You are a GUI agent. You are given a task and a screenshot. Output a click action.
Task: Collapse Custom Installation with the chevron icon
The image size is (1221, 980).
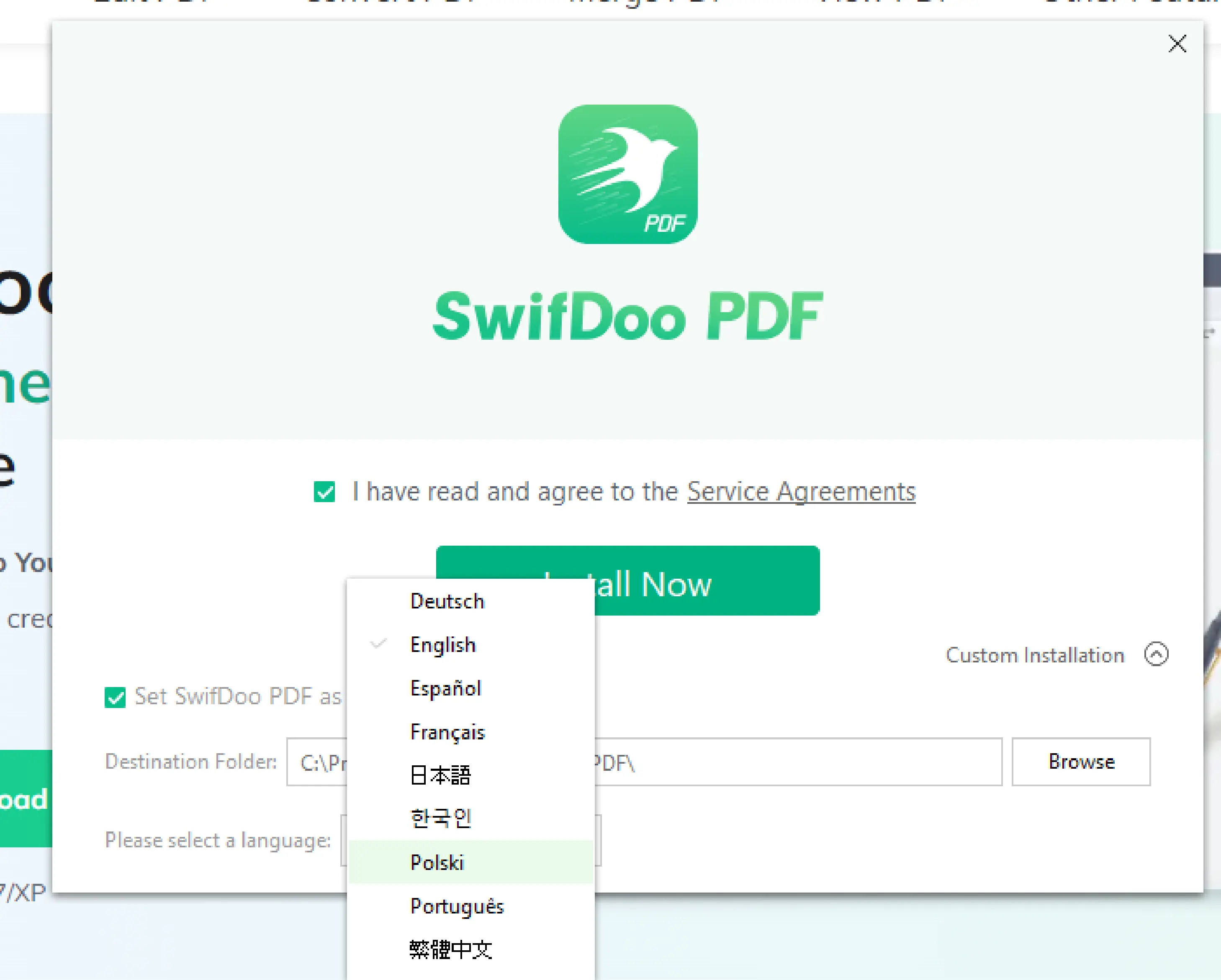tap(1156, 654)
